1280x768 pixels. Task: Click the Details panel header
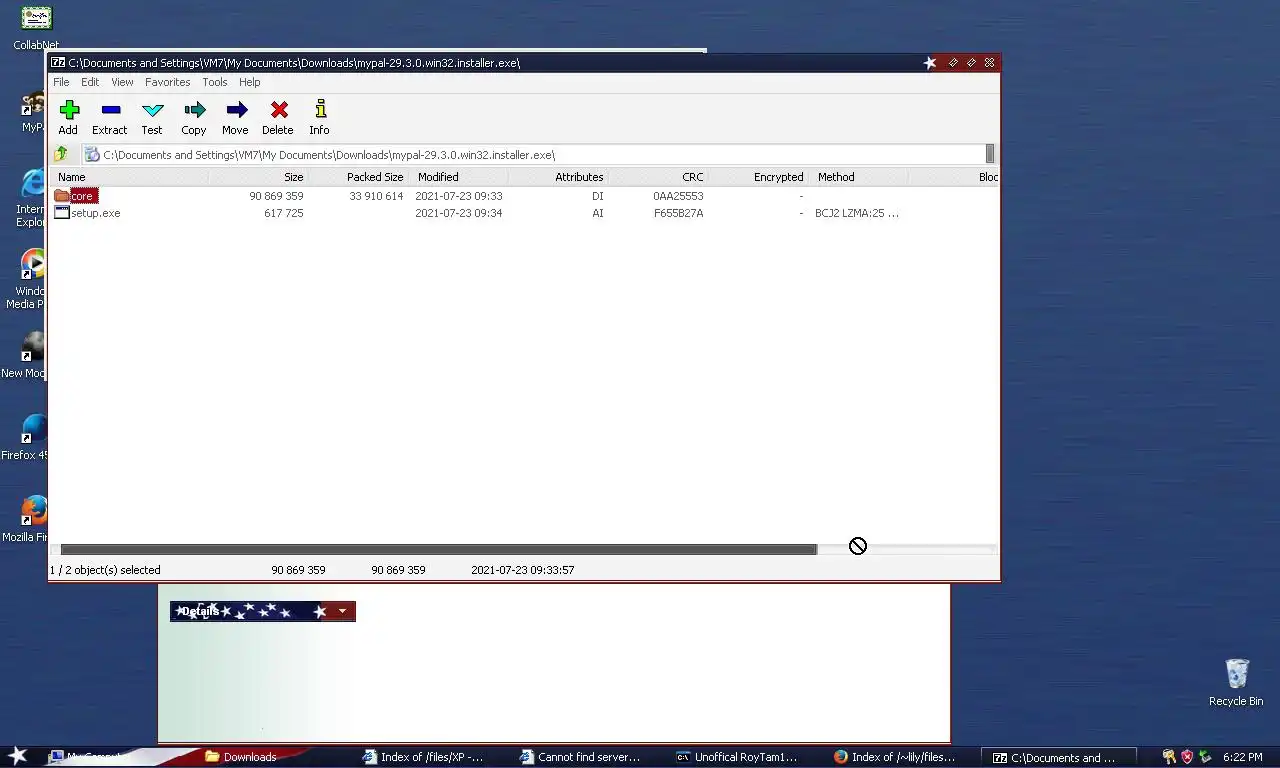(262, 611)
